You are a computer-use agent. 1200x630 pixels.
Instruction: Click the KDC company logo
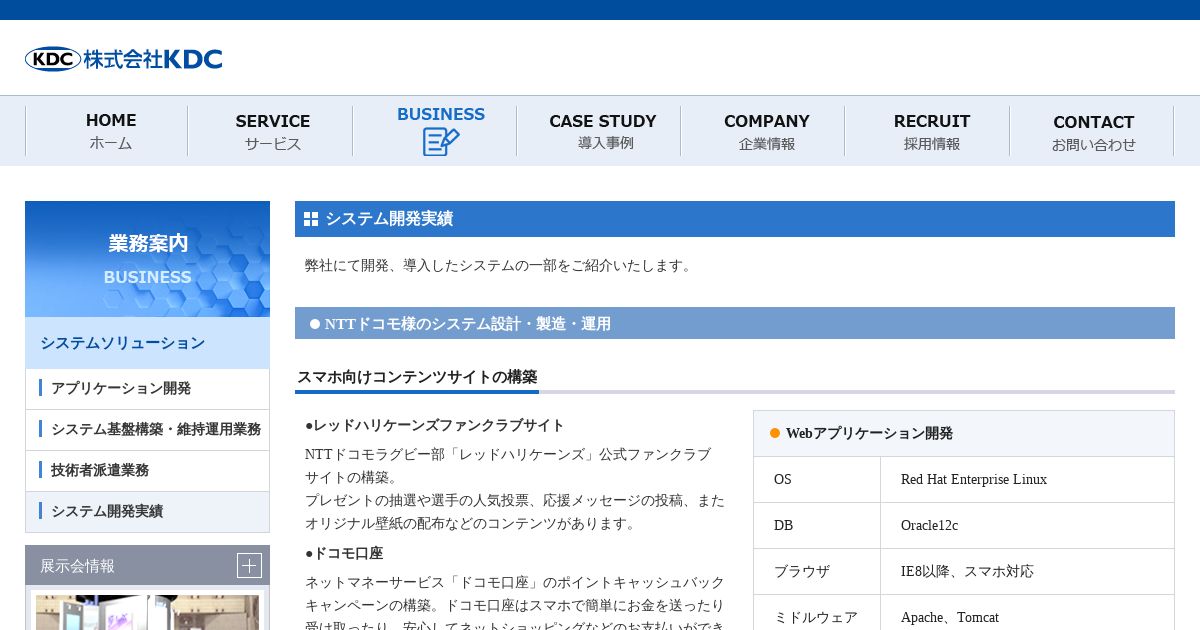point(124,59)
